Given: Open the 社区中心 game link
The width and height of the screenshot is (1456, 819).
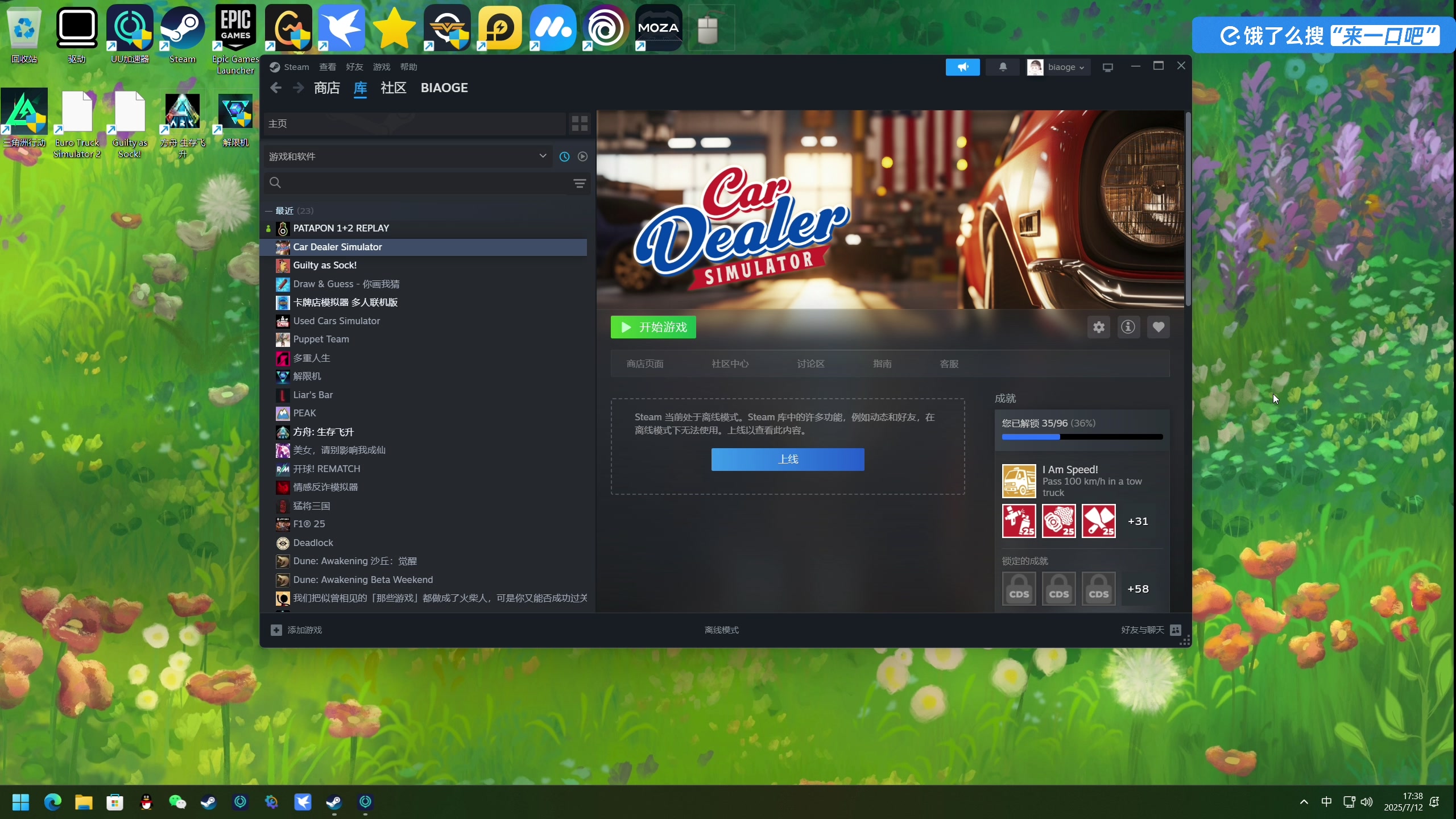Looking at the screenshot, I should [x=730, y=363].
